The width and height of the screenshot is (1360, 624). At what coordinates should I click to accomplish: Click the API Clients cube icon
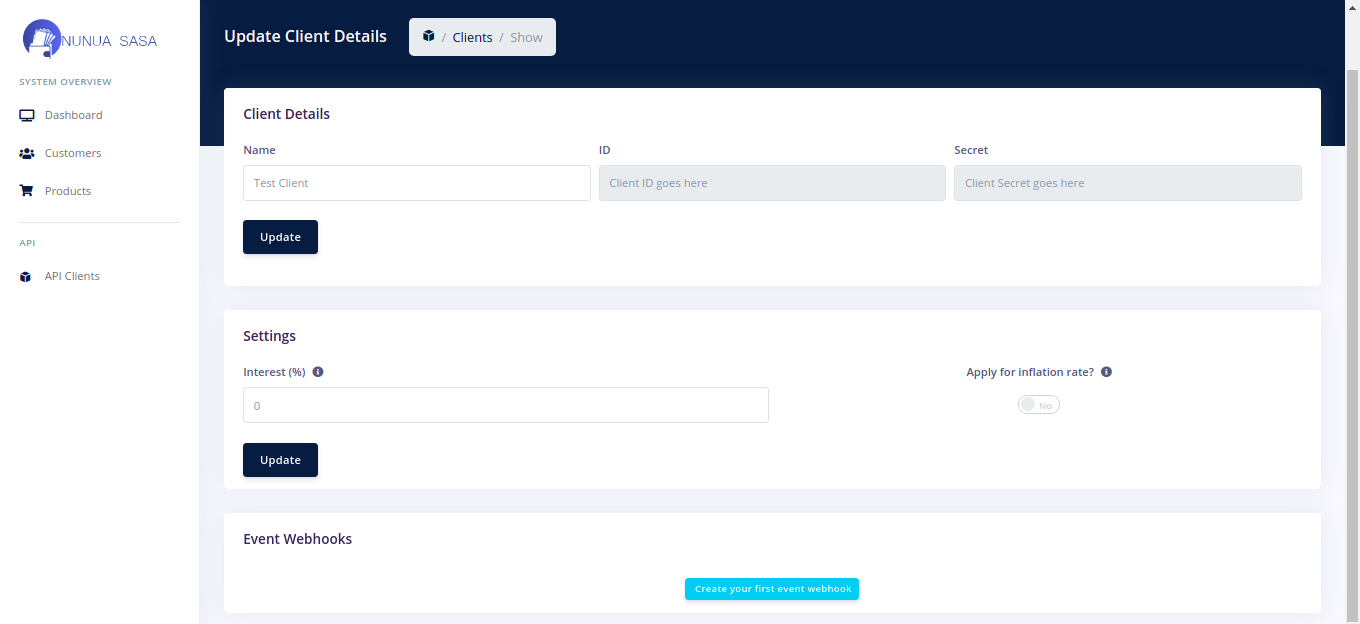pos(26,277)
